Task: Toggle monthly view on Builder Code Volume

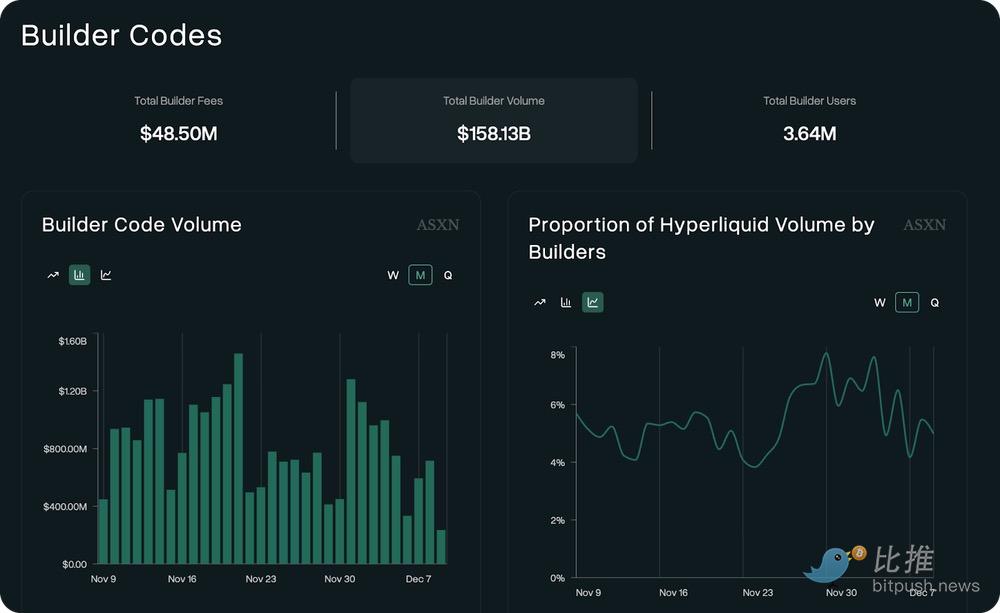Action: tap(420, 275)
